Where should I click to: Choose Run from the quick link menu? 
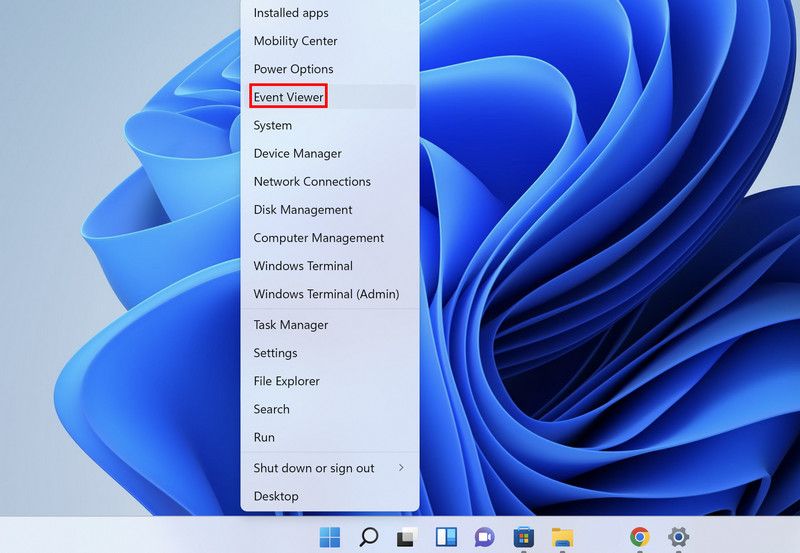264,437
